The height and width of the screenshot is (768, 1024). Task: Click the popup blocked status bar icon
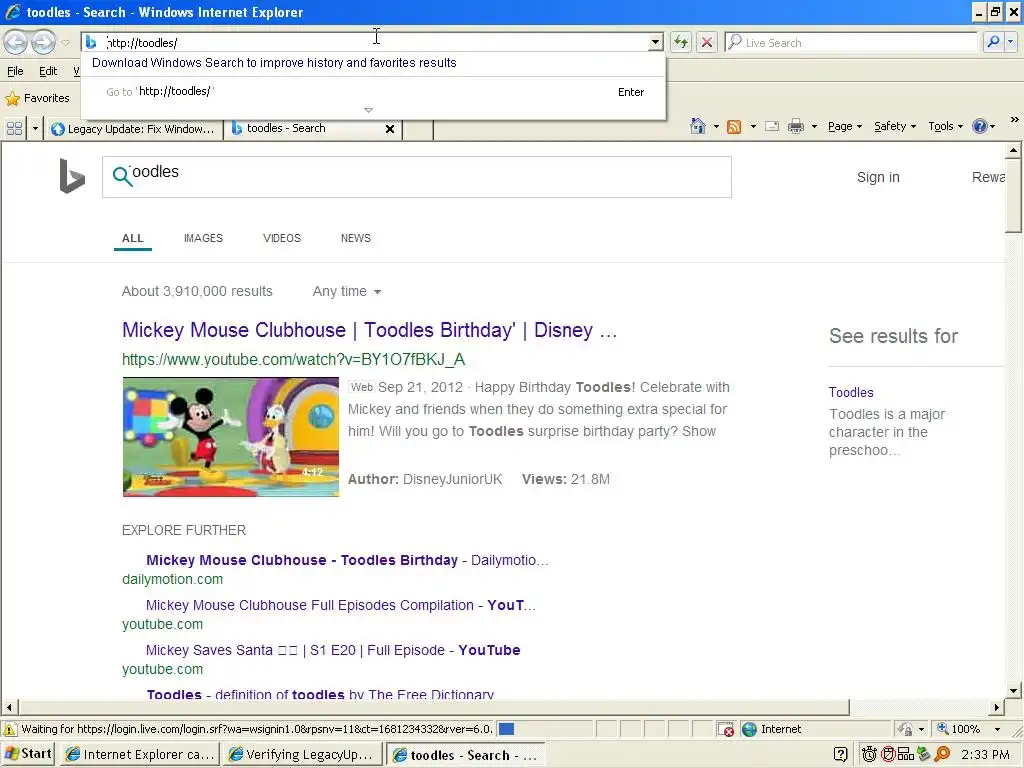coord(726,729)
